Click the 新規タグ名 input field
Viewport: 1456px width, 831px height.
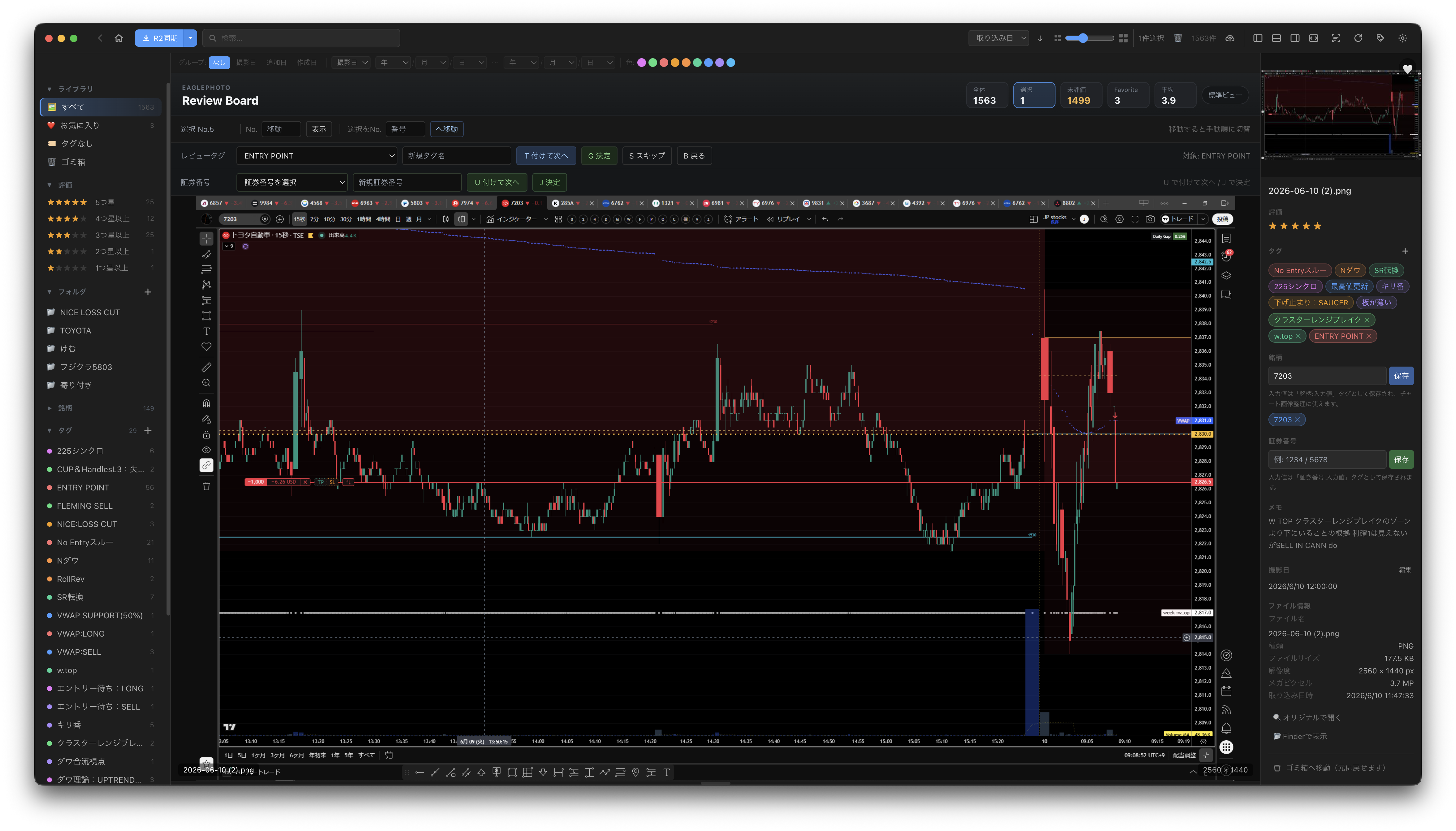click(x=457, y=156)
